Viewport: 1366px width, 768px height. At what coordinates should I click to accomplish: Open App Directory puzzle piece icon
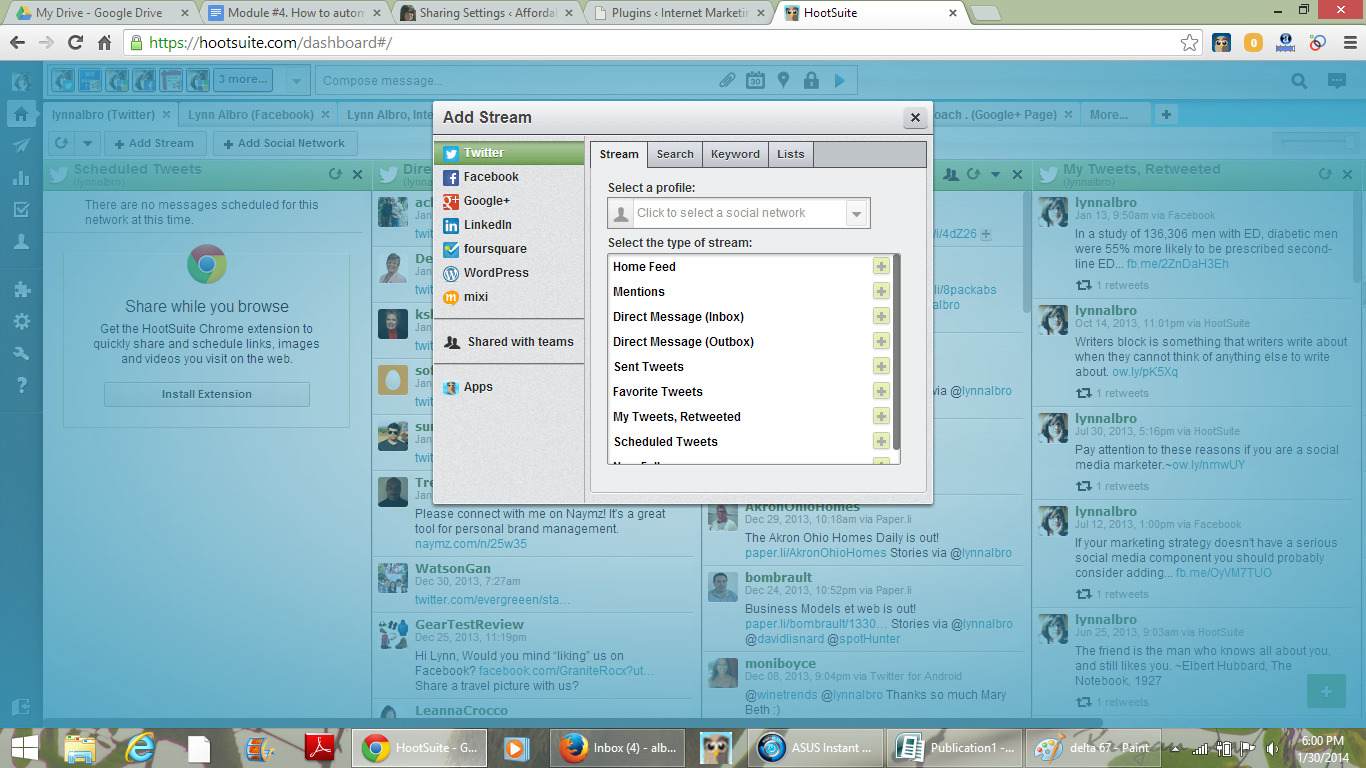(21, 290)
